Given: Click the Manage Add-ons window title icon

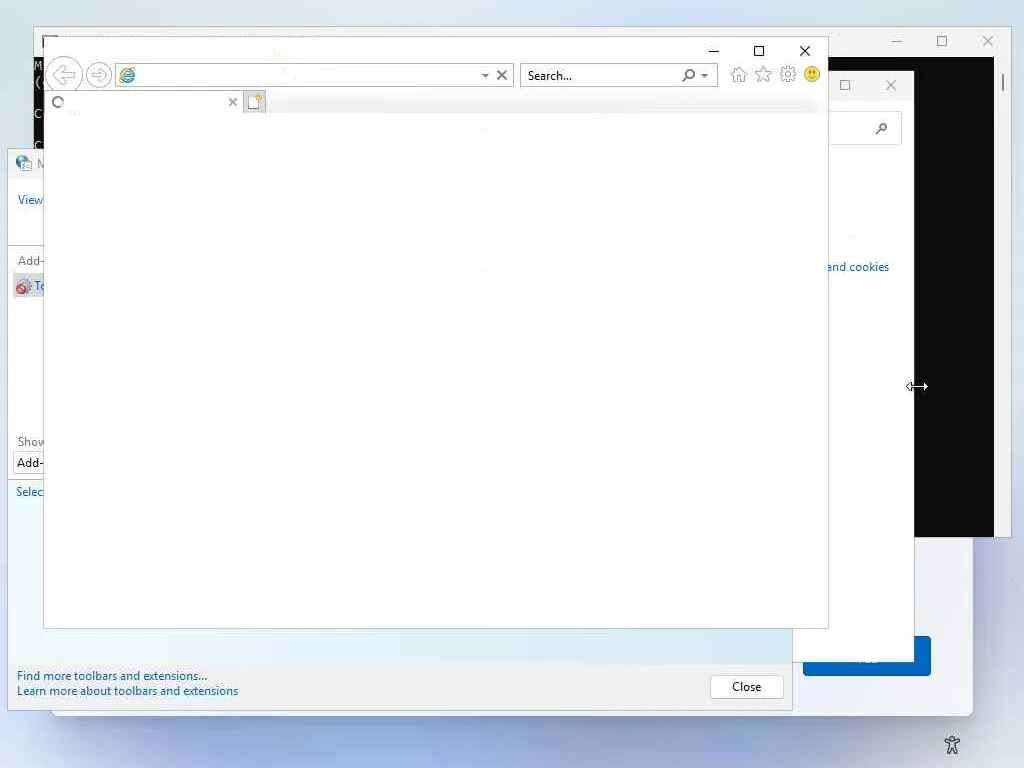Looking at the screenshot, I should coord(24,163).
